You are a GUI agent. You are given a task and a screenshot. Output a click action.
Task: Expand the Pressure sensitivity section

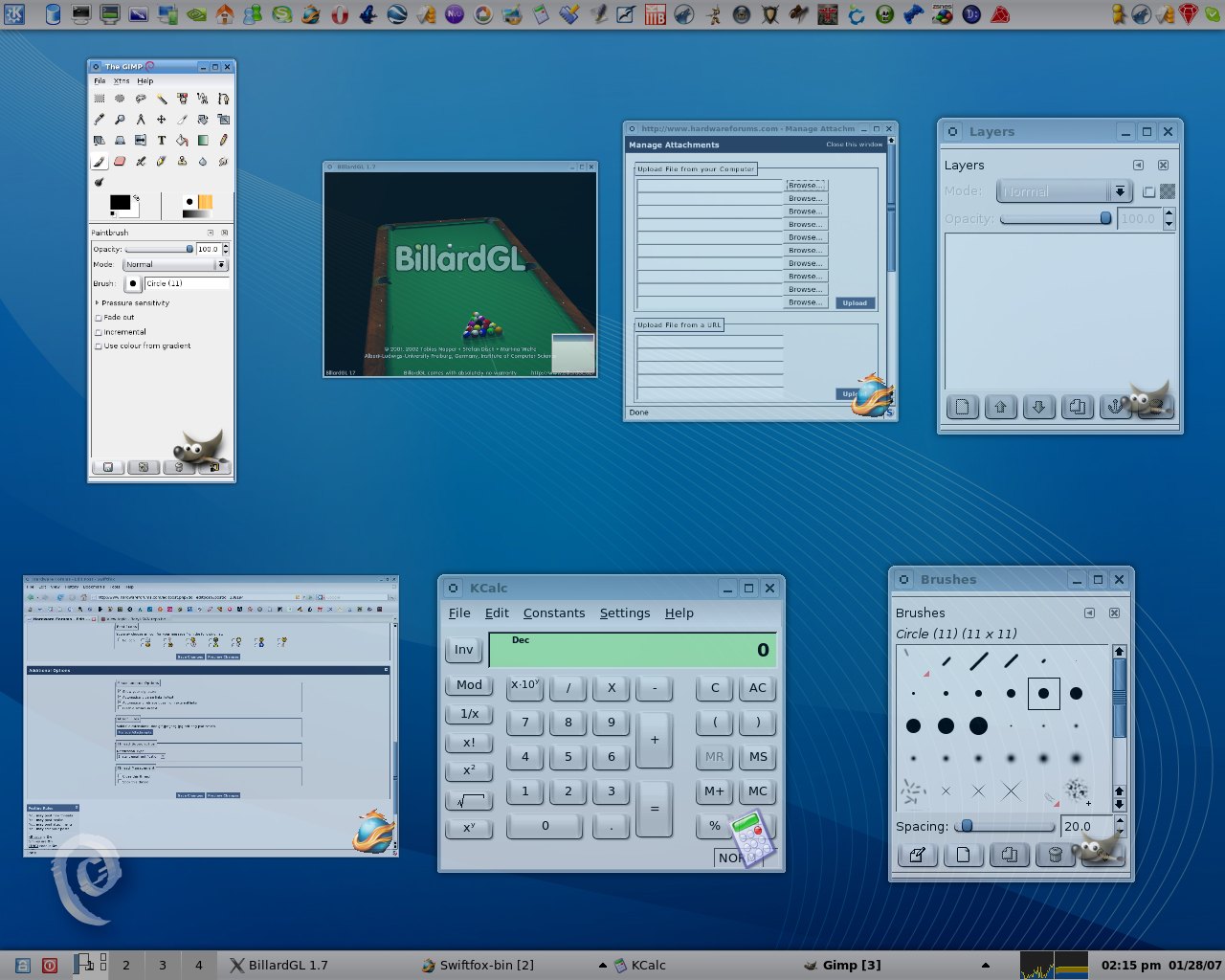[x=97, y=302]
